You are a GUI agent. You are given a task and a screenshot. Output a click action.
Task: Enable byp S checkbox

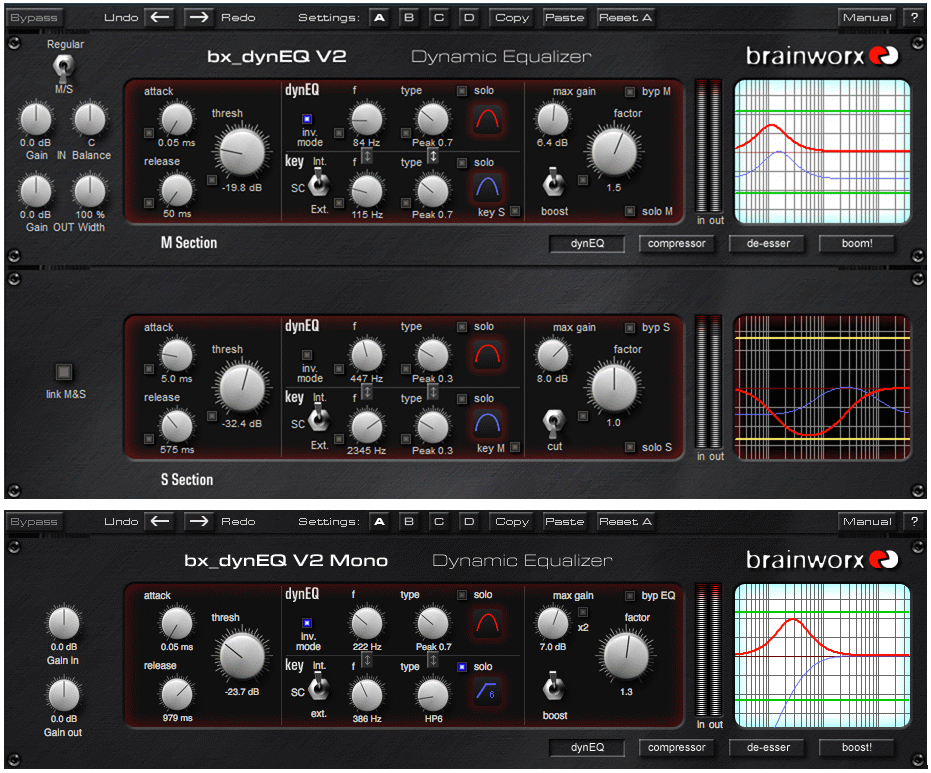(x=630, y=327)
